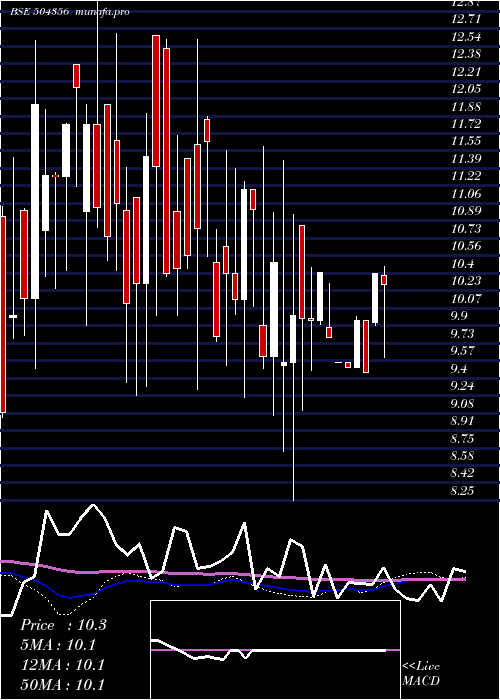Open the <<Live MACD label
Screen dimensions: 500x700
click(x=421, y=674)
